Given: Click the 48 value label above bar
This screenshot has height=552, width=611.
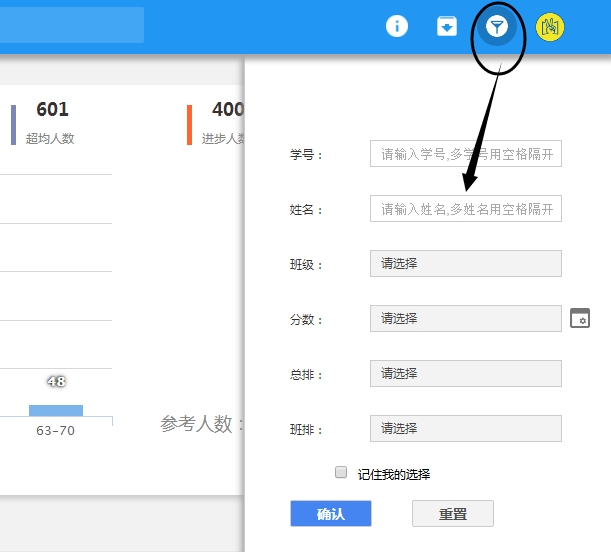Looking at the screenshot, I should [56, 382].
